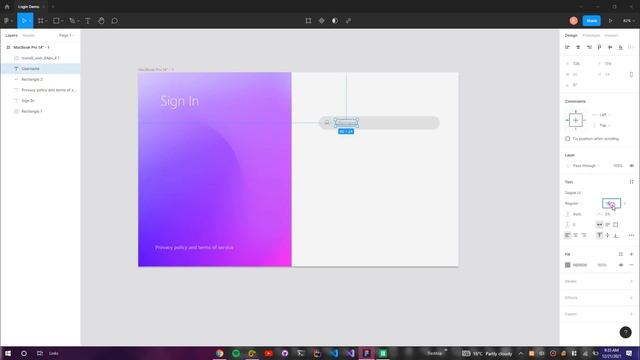The height and width of the screenshot is (360, 640).
Task: Select the Text tool
Action: [88, 21]
